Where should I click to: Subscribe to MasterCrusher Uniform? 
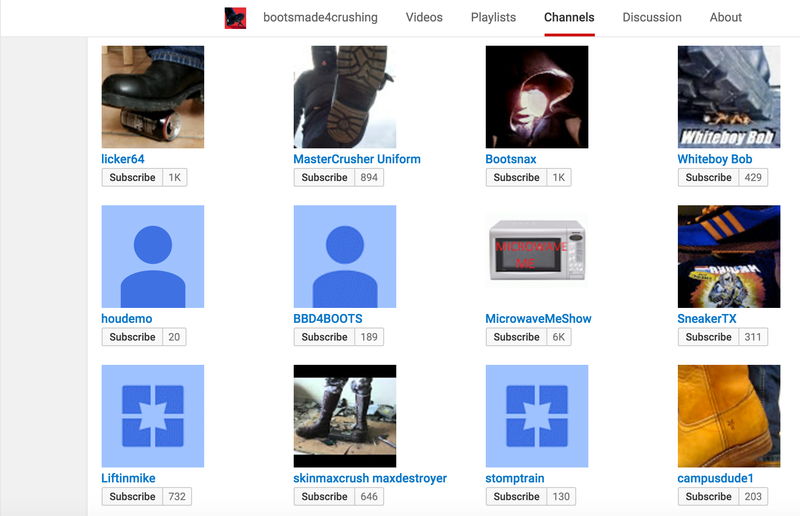point(324,178)
